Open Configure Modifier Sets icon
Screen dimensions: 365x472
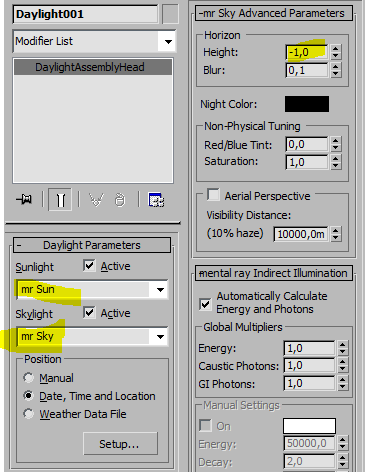156,200
